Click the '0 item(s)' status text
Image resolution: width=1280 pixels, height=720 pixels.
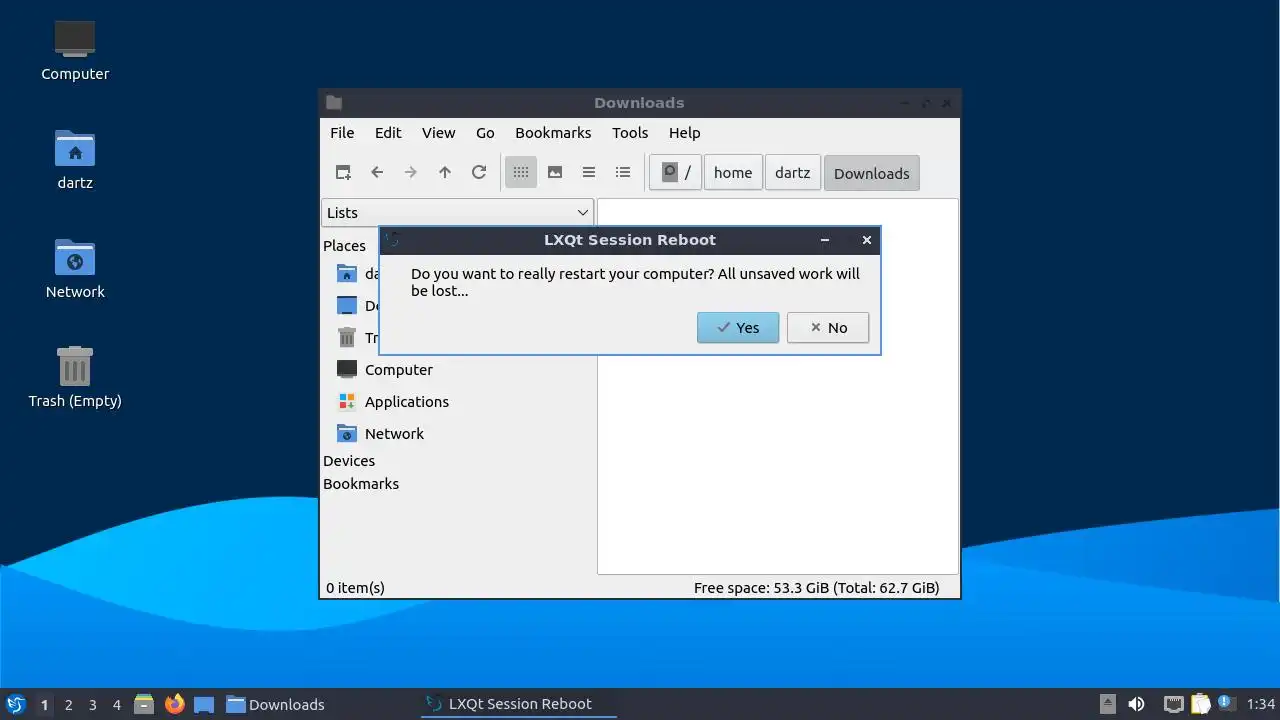click(355, 588)
